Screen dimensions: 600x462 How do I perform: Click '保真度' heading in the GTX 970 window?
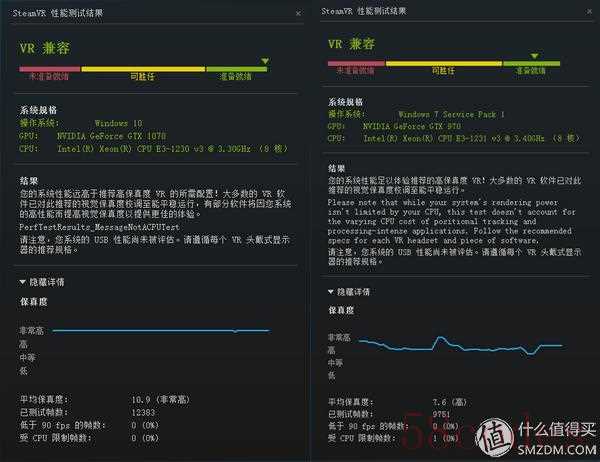click(x=341, y=310)
